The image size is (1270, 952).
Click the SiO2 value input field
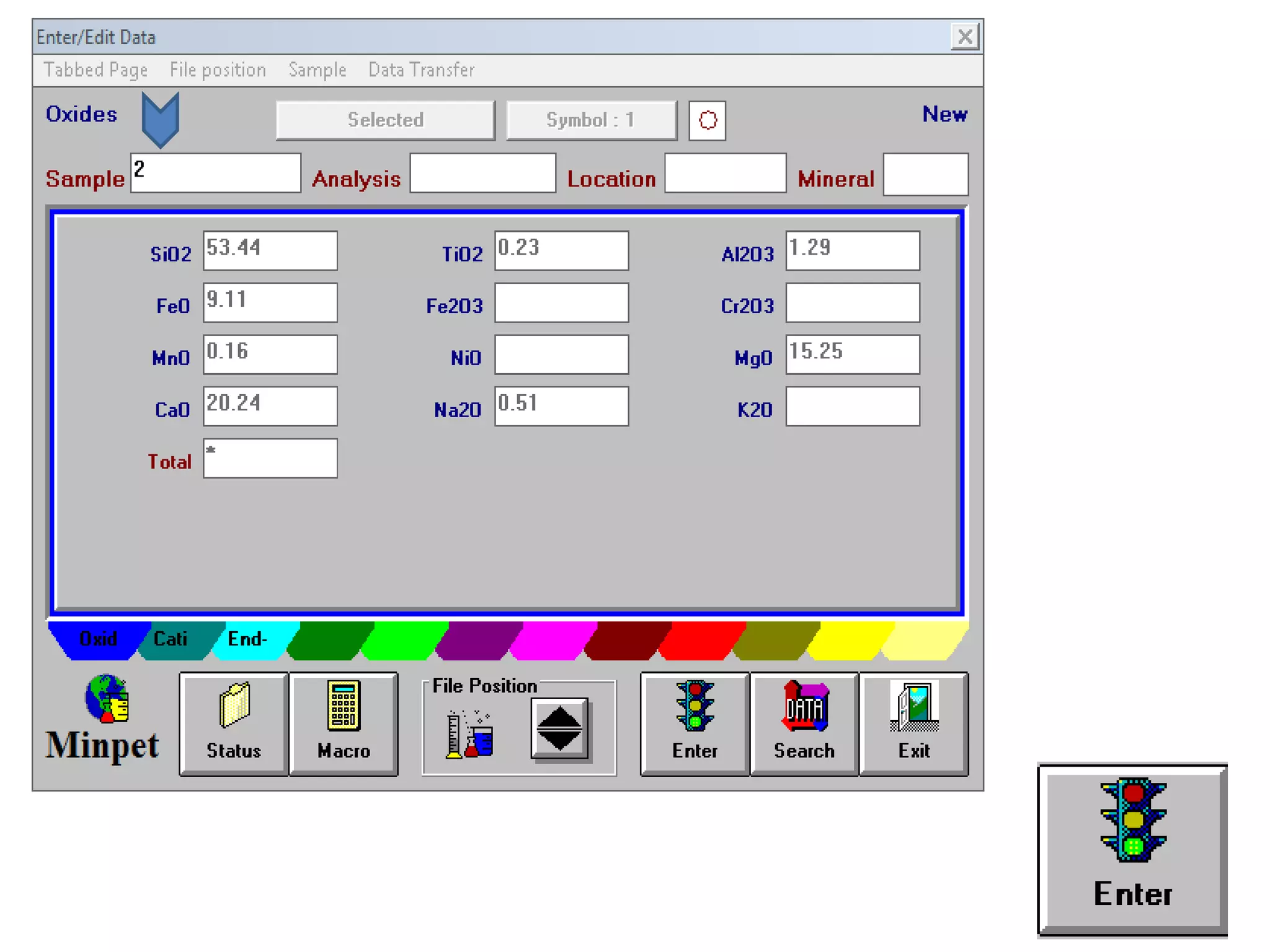pyautogui.click(x=270, y=250)
